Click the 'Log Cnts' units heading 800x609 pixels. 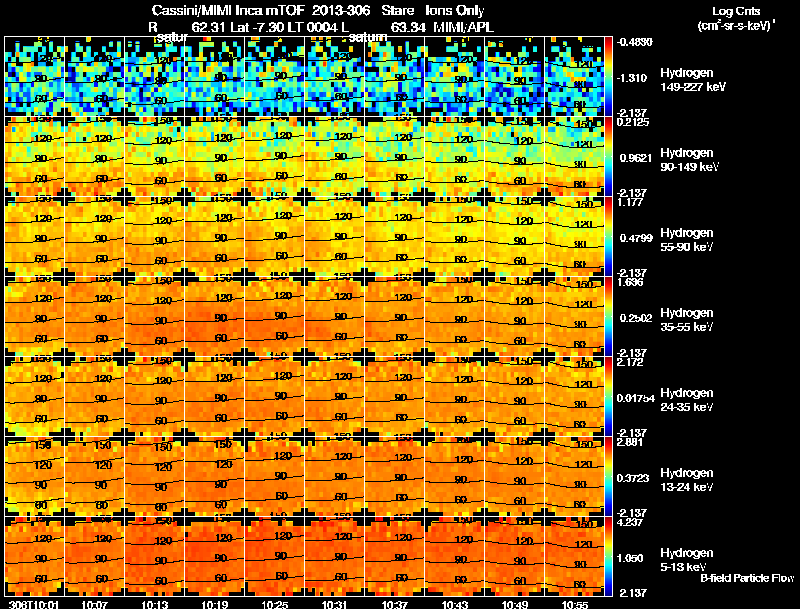(736, 11)
